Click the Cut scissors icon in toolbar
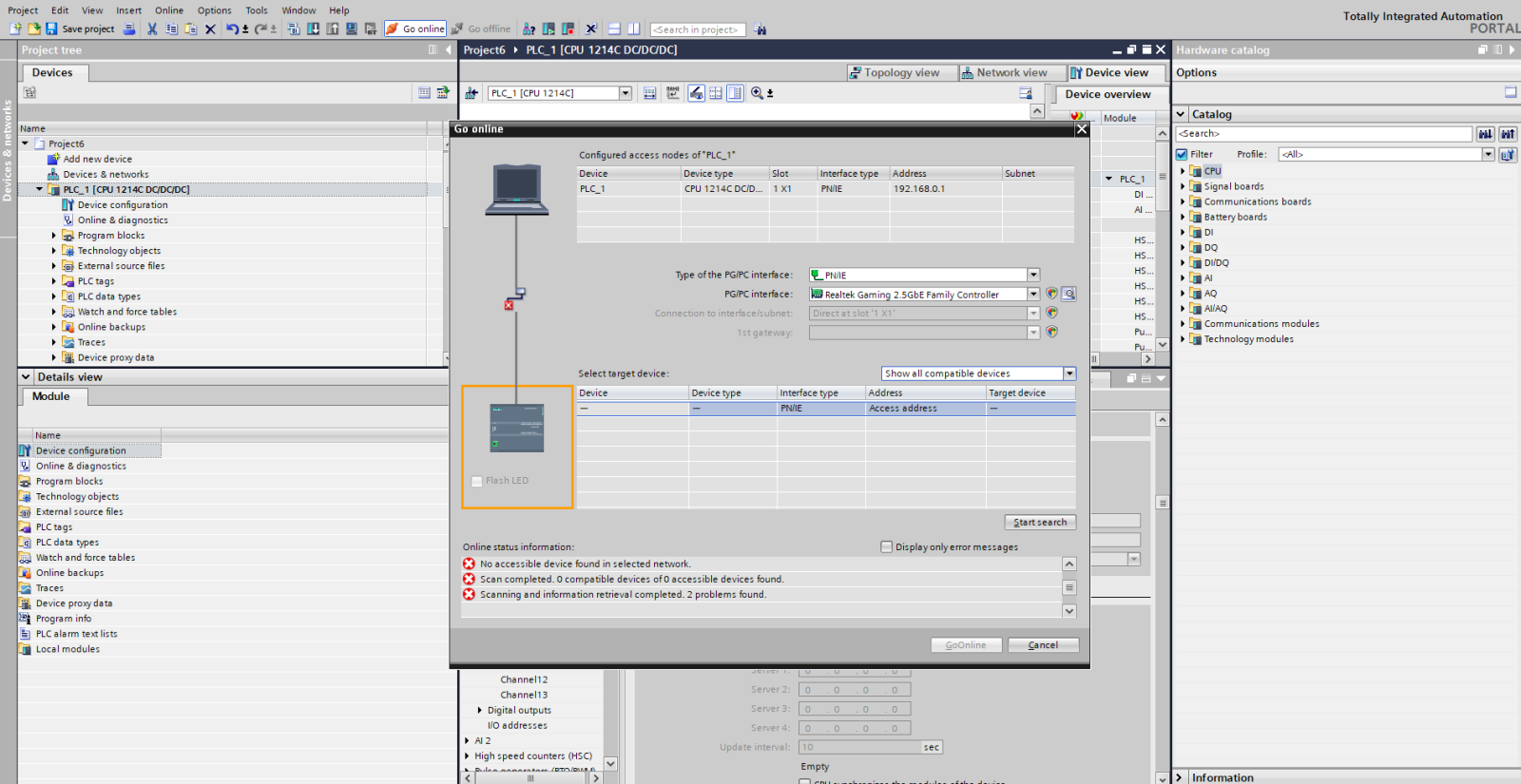This screenshot has height=784, width=1521. point(152,29)
